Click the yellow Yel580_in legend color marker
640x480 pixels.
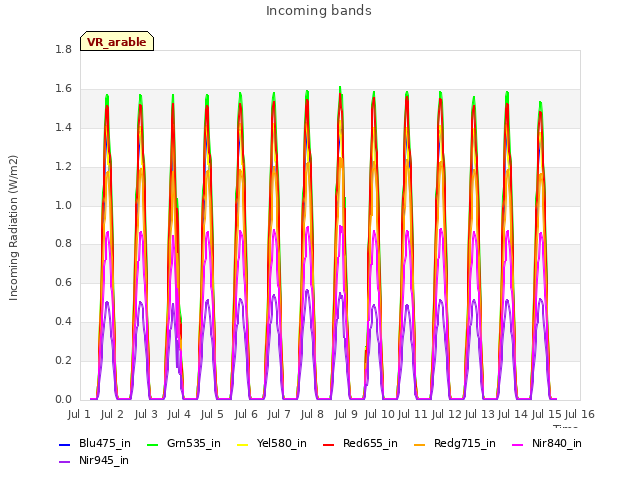click(x=242, y=444)
